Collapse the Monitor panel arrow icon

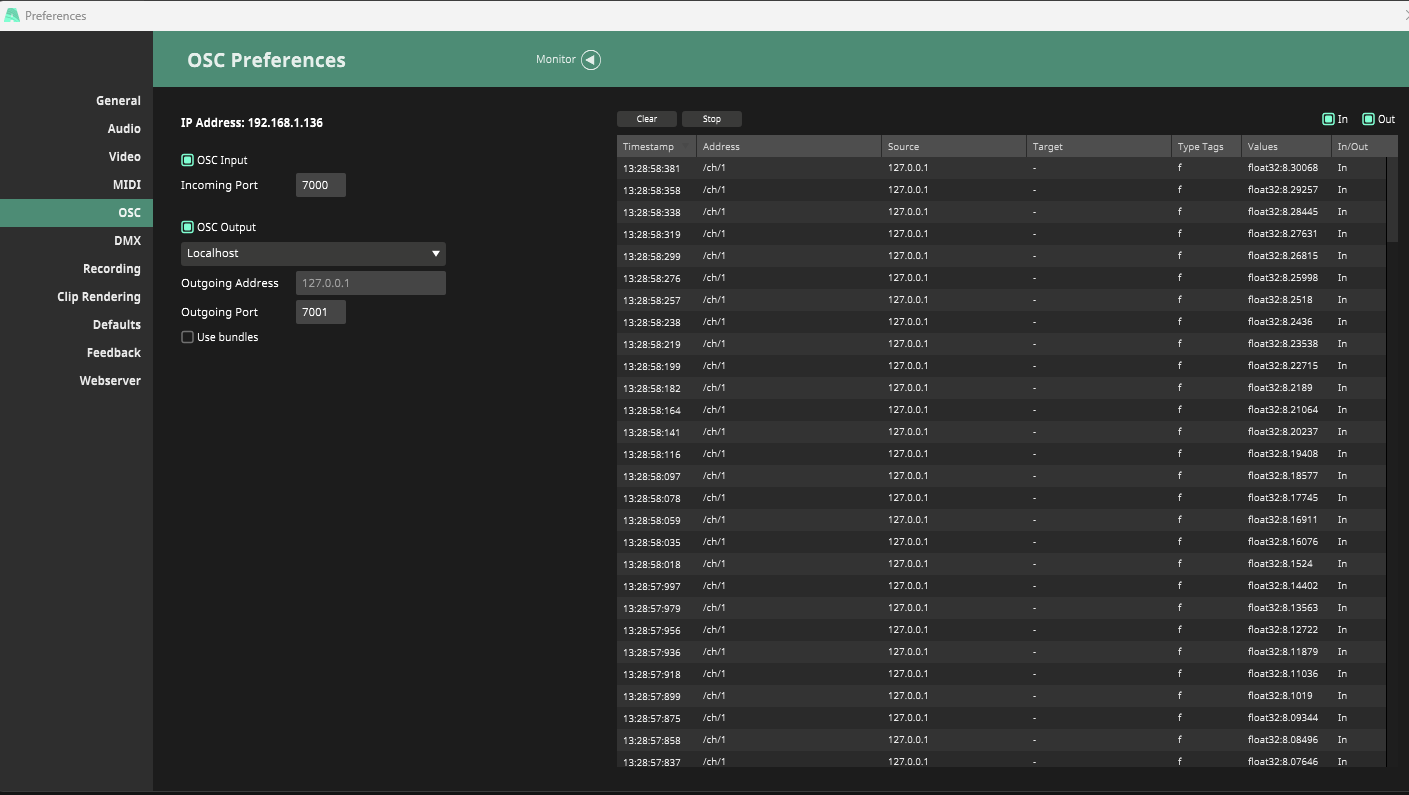point(591,60)
